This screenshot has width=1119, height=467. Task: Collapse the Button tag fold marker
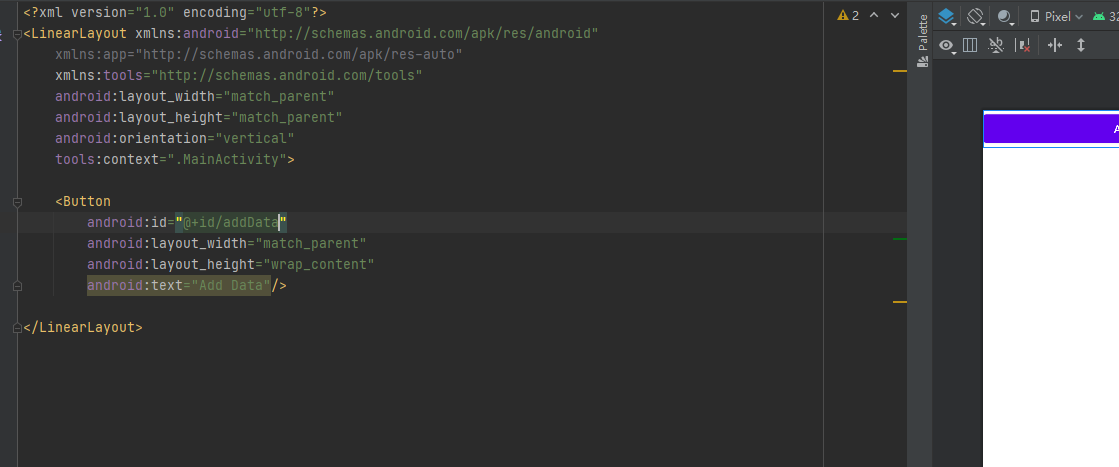tap(17, 202)
